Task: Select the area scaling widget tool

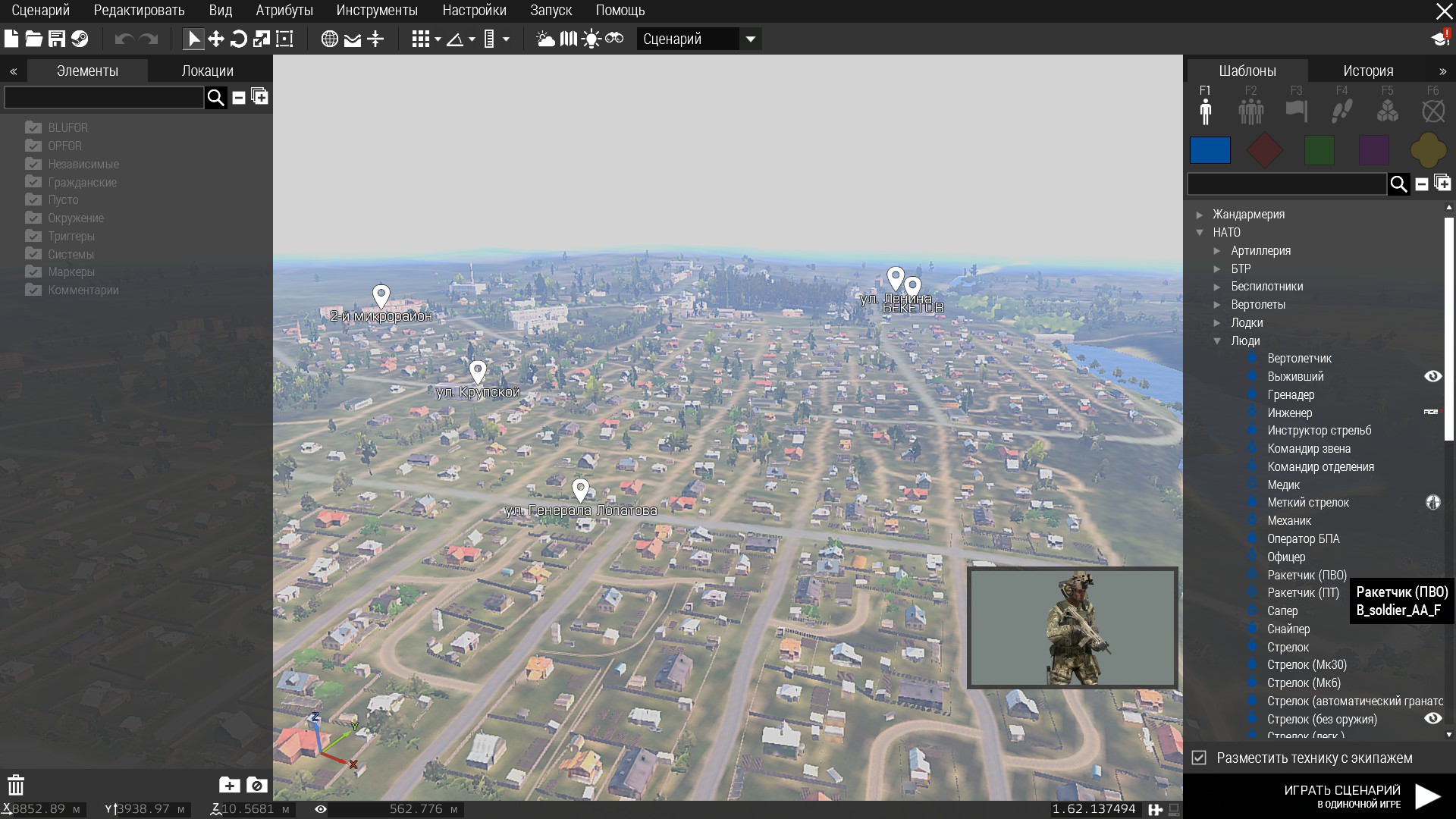Action: (284, 39)
